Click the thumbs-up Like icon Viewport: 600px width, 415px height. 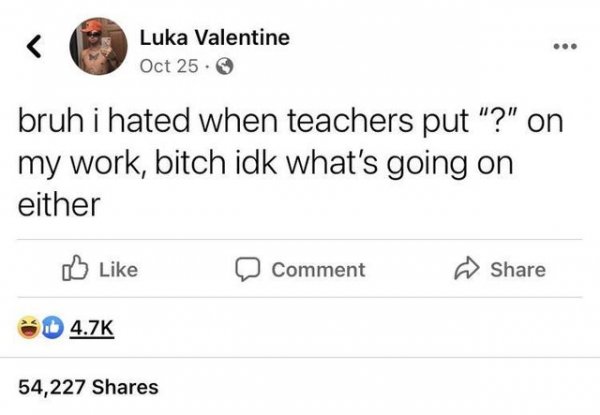pos(75,268)
